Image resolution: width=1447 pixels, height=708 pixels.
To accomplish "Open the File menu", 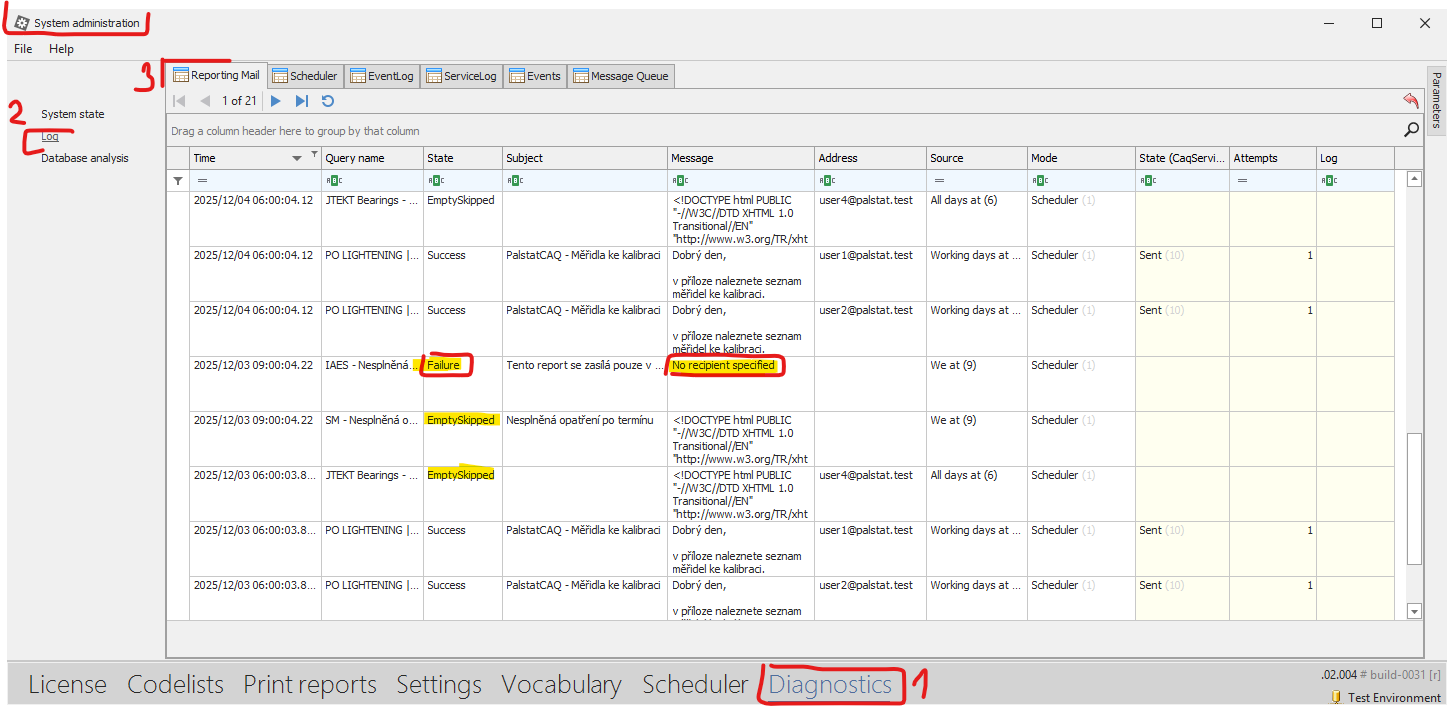I will click(x=23, y=48).
